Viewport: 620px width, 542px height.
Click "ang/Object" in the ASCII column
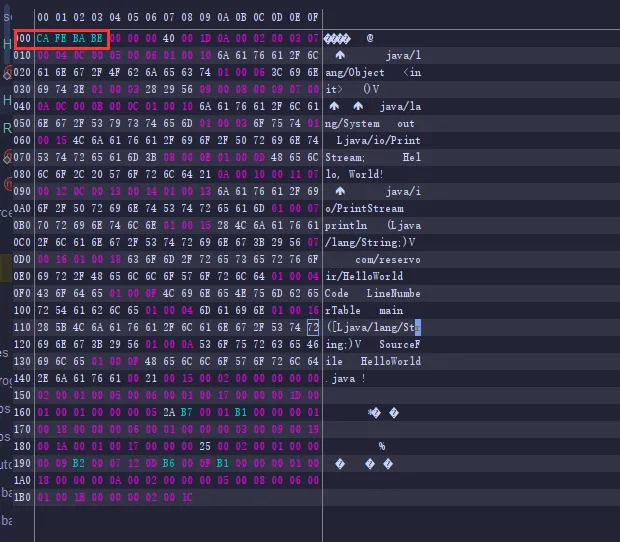click(354, 72)
